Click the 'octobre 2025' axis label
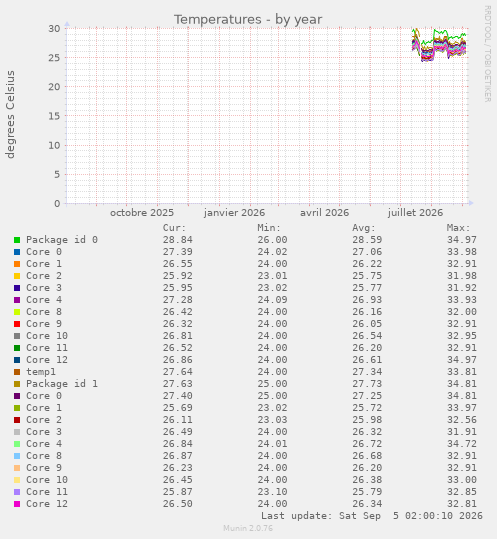 click(142, 213)
